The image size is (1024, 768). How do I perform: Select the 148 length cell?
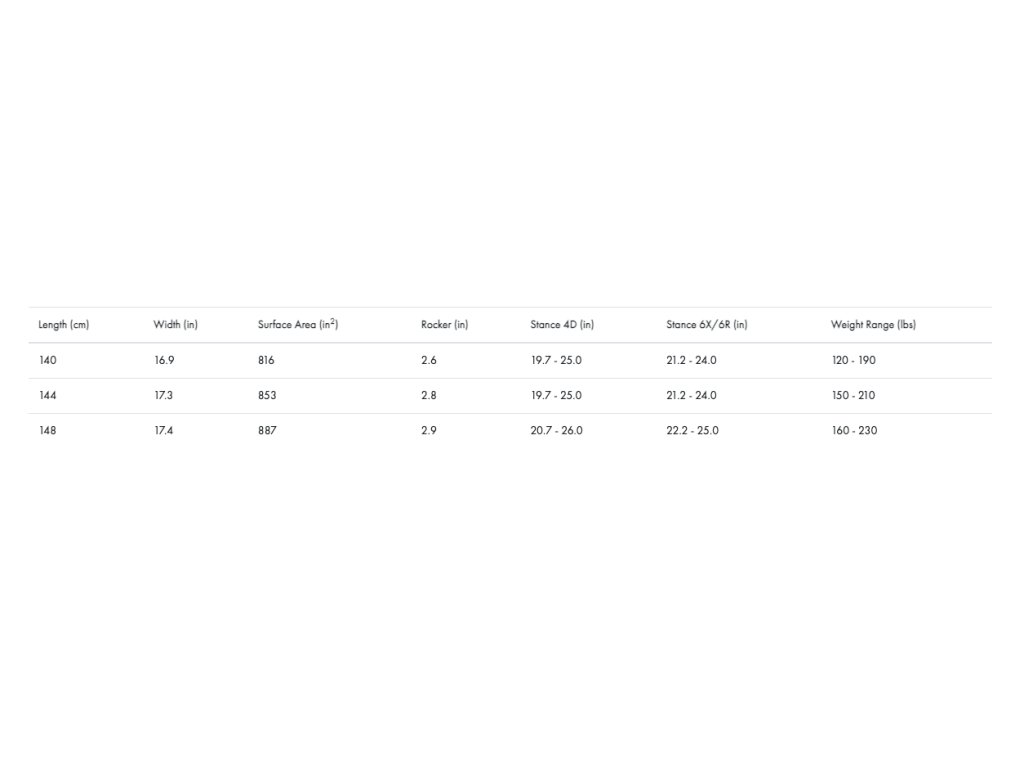tap(48, 430)
